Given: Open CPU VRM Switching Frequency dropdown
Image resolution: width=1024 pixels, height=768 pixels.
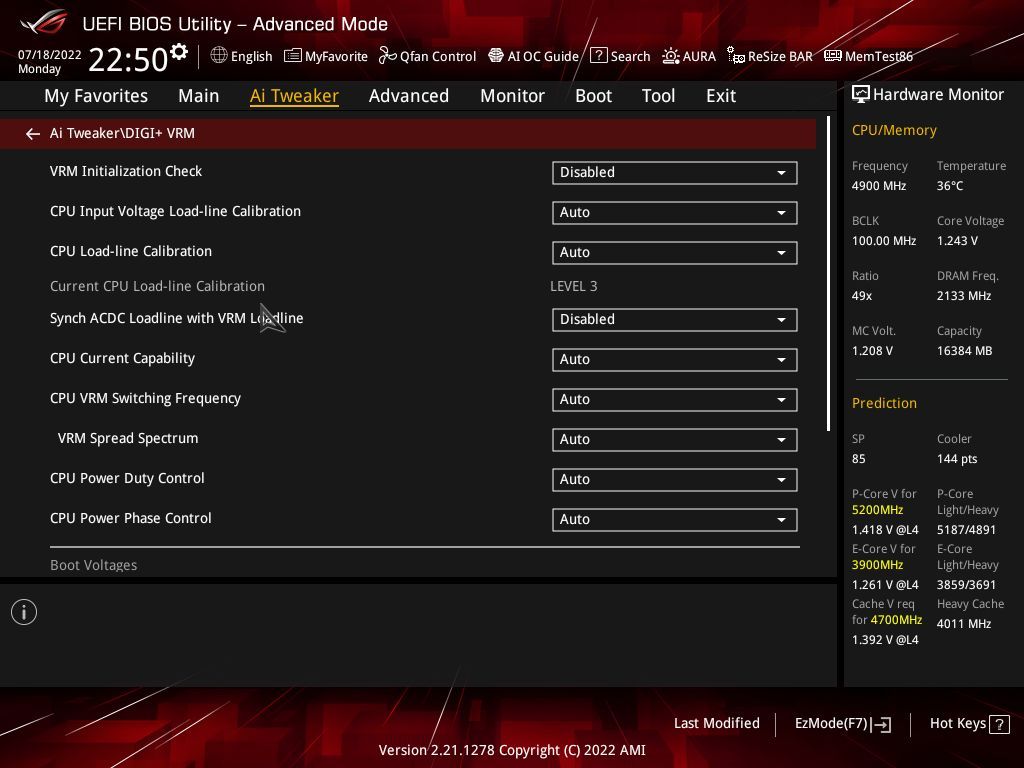Looking at the screenshot, I should [675, 400].
